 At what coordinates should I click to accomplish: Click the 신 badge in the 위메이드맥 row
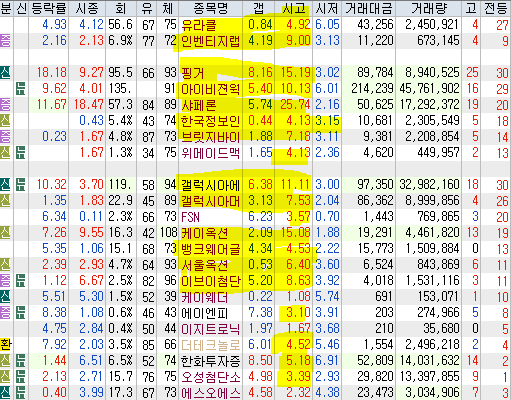[5, 153]
